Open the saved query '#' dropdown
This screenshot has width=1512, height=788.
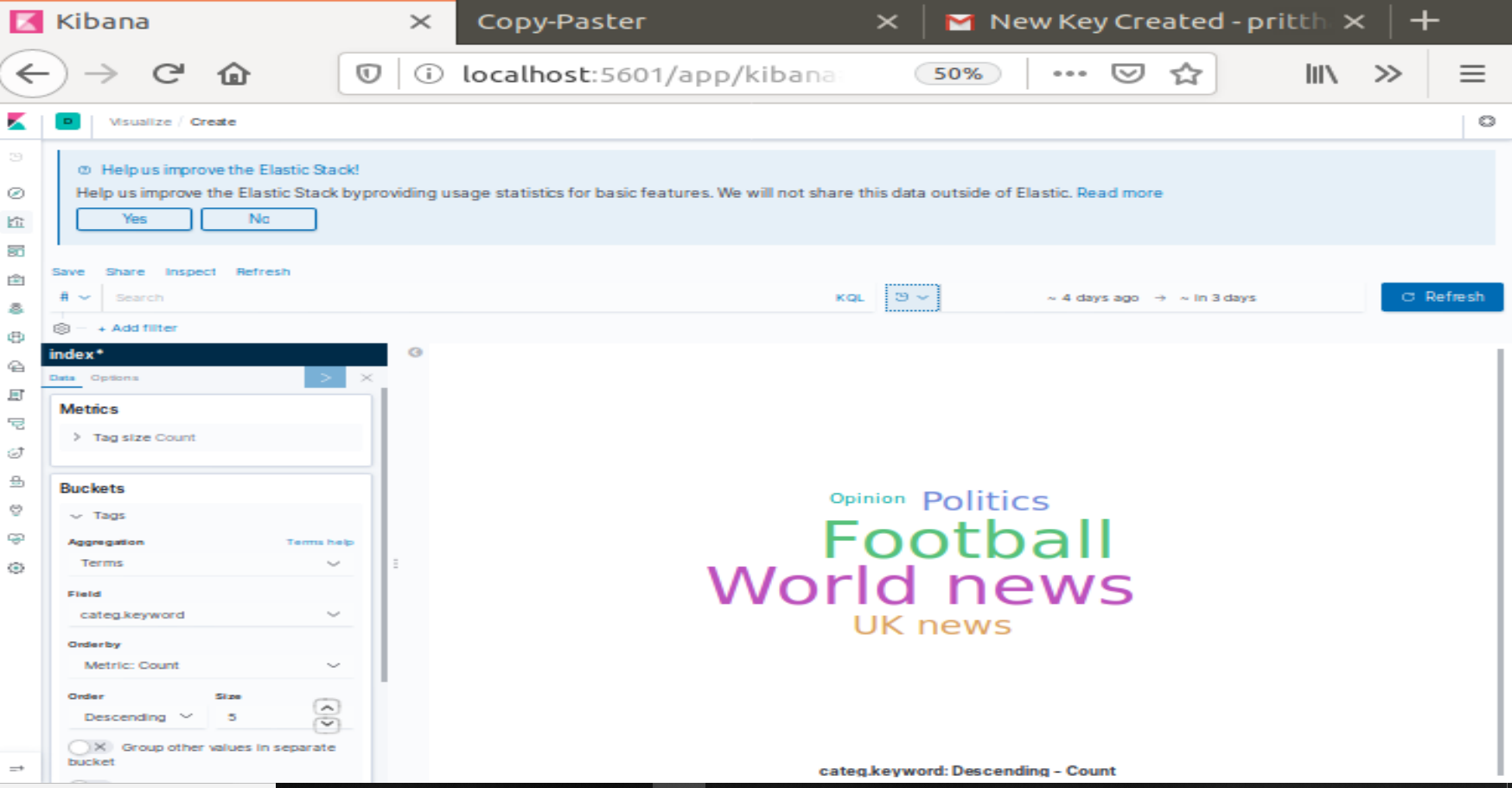click(x=74, y=297)
